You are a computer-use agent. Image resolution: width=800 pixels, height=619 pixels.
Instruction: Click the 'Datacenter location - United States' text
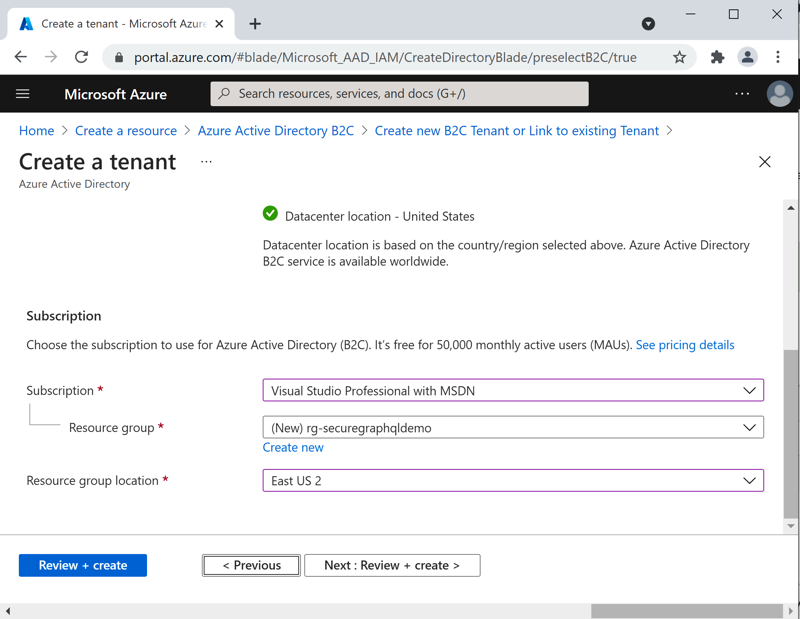click(380, 216)
